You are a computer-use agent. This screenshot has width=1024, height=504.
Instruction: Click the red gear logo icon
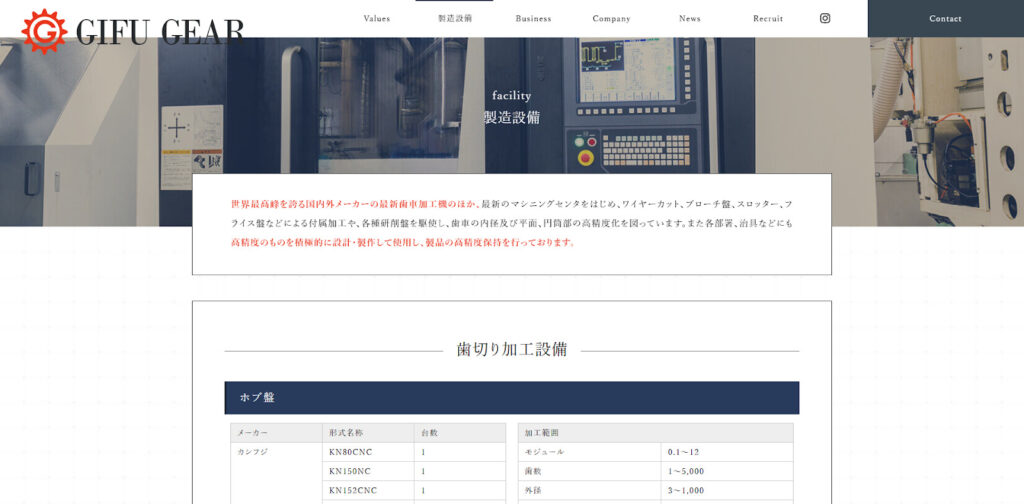pos(44,31)
